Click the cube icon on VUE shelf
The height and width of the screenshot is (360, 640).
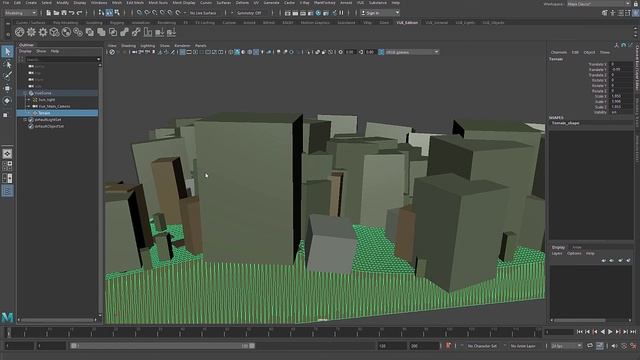click(x=54, y=32)
